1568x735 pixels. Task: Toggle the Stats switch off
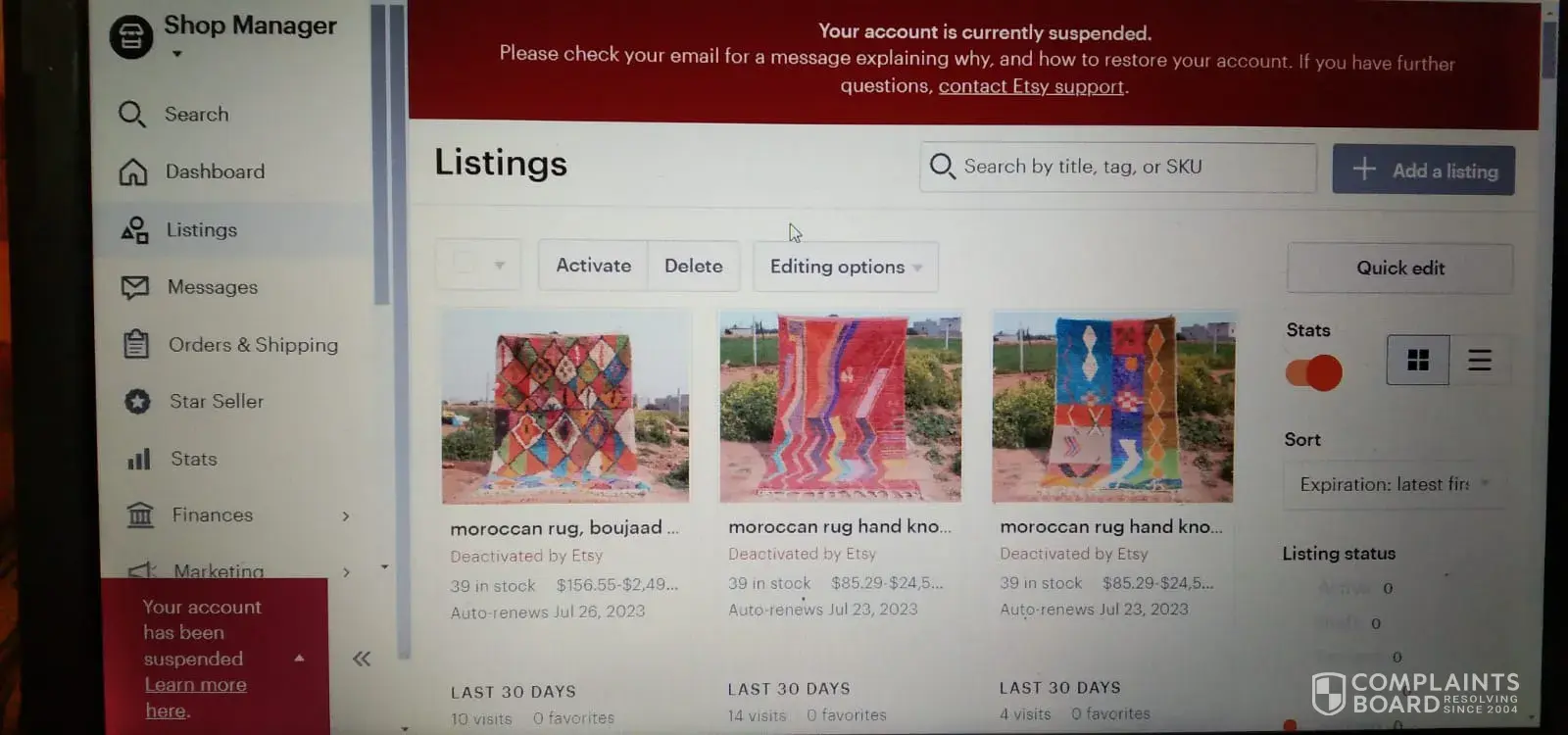[1313, 372]
